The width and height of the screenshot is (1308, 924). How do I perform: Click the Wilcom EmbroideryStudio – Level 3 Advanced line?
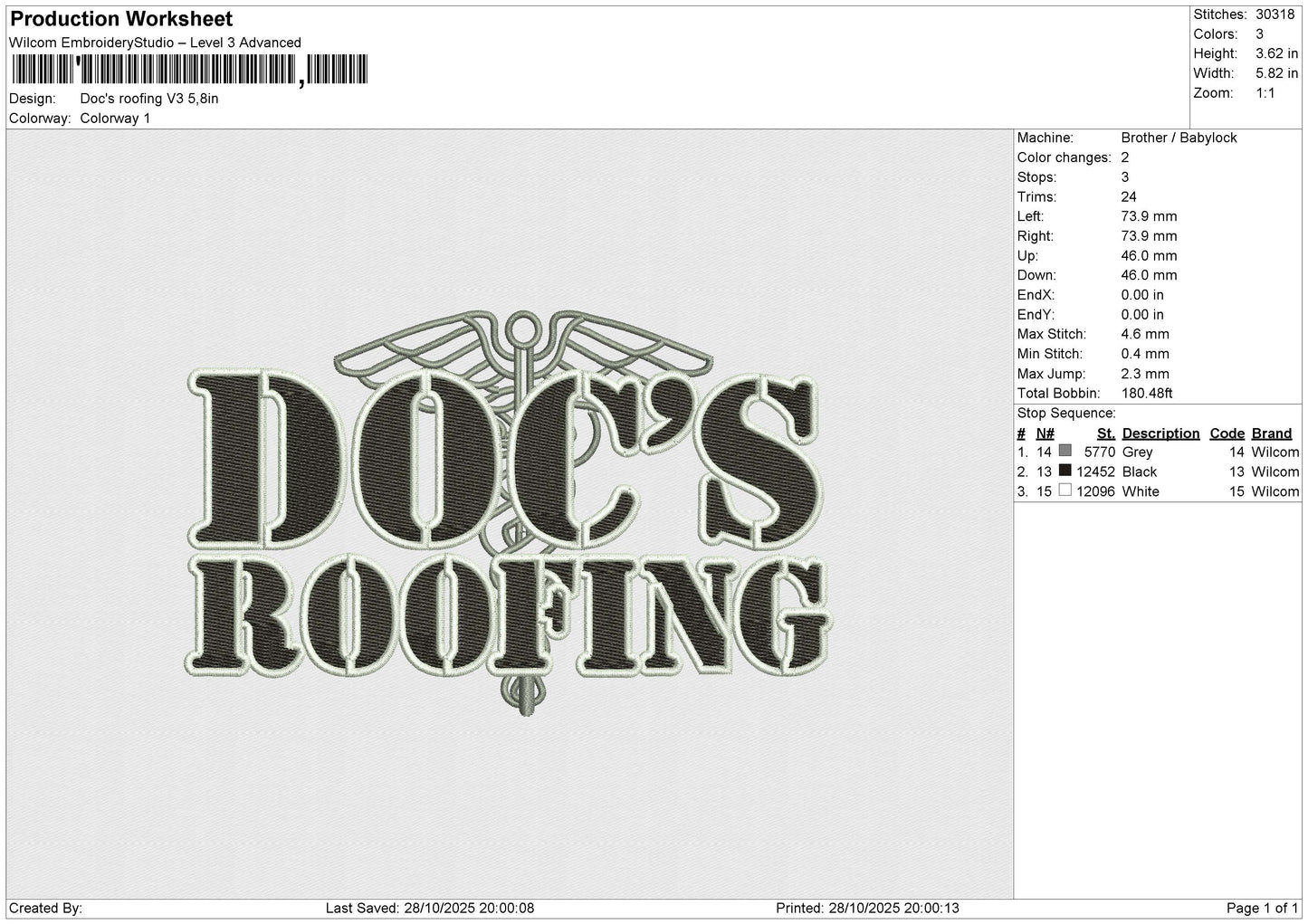(x=155, y=43)
